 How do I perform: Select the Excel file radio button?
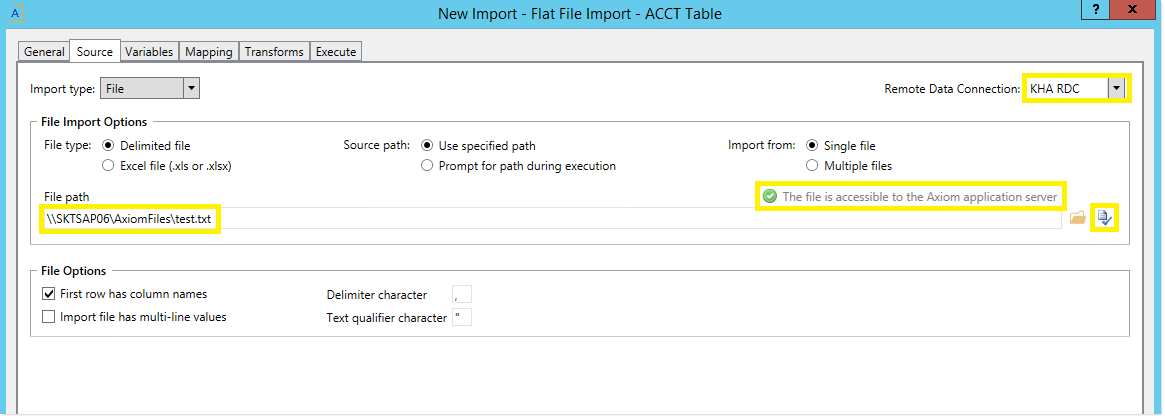coord(108,166)
